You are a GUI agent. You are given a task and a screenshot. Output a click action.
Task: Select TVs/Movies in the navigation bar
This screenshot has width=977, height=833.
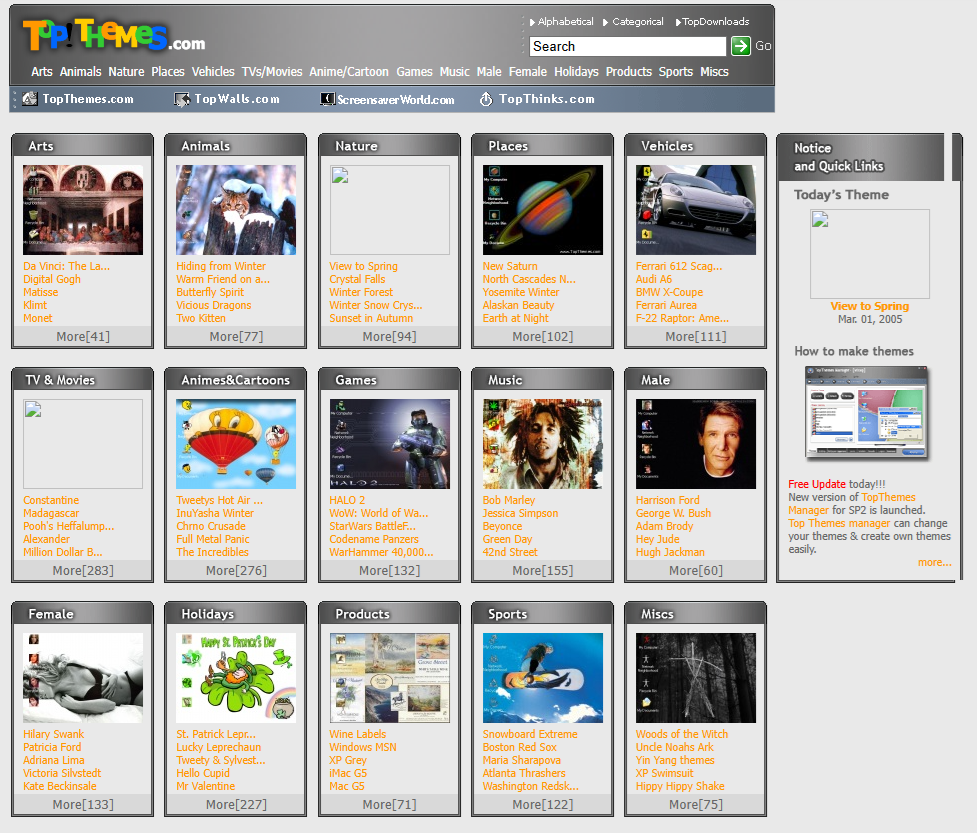pyautogui.click(x=272, y=72)
